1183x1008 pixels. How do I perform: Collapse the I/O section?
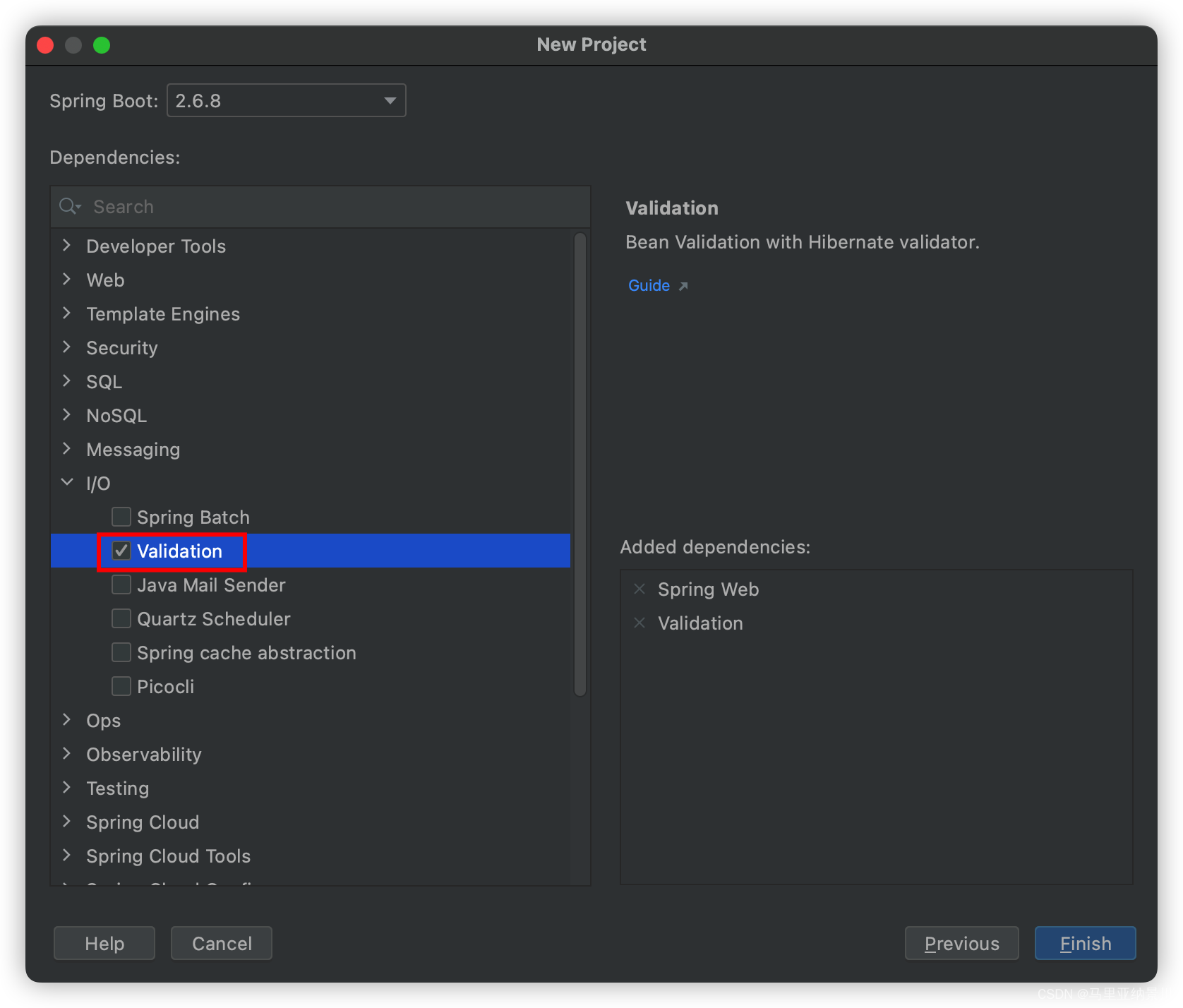tap(67, 483)
